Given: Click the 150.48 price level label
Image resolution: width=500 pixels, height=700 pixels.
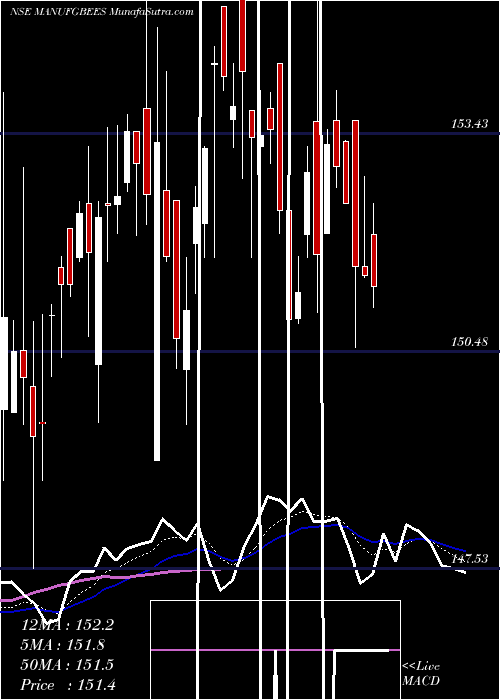Looking at the screenshot, I should coord(470,342).
